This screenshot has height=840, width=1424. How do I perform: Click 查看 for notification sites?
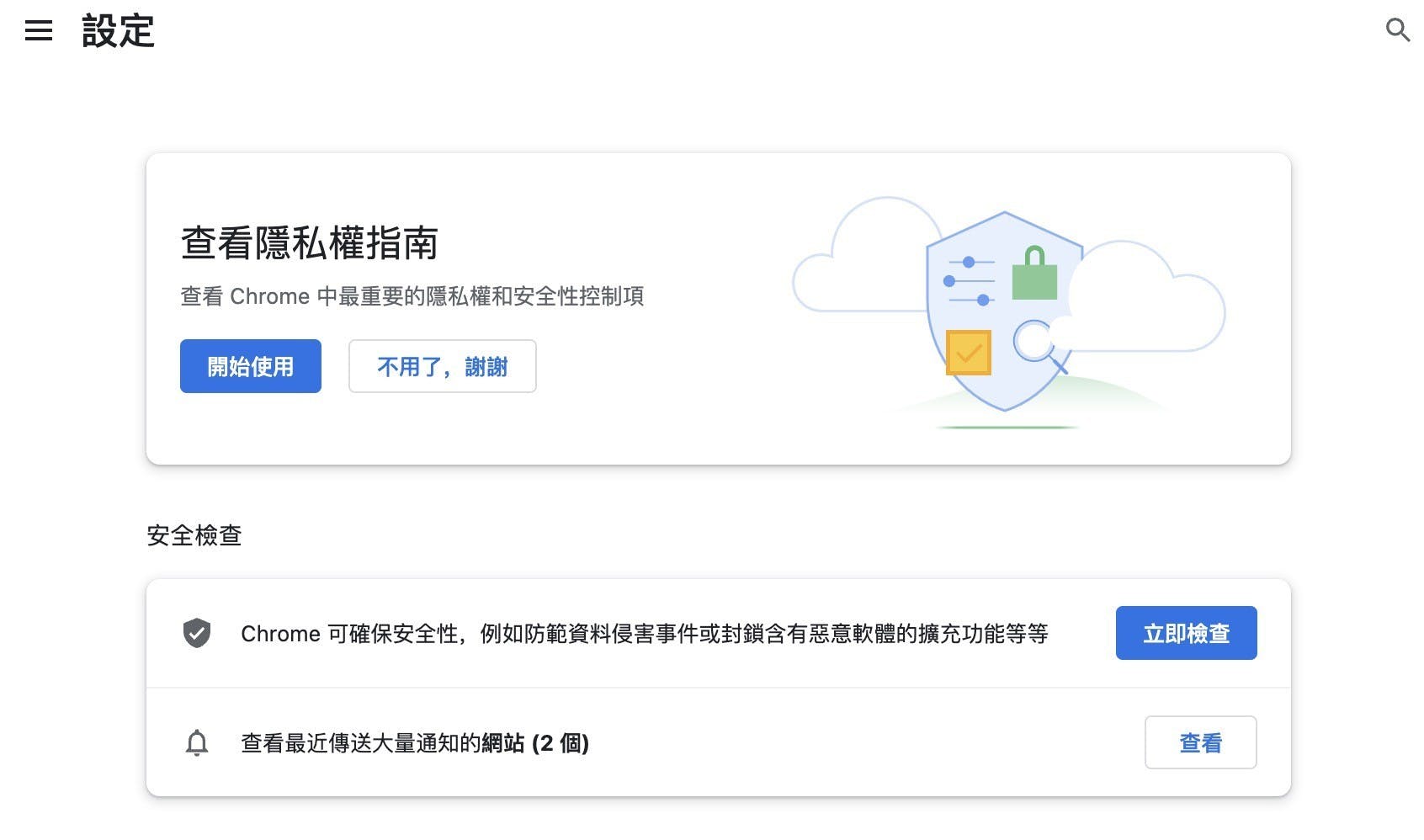[x=1200, y=742]
